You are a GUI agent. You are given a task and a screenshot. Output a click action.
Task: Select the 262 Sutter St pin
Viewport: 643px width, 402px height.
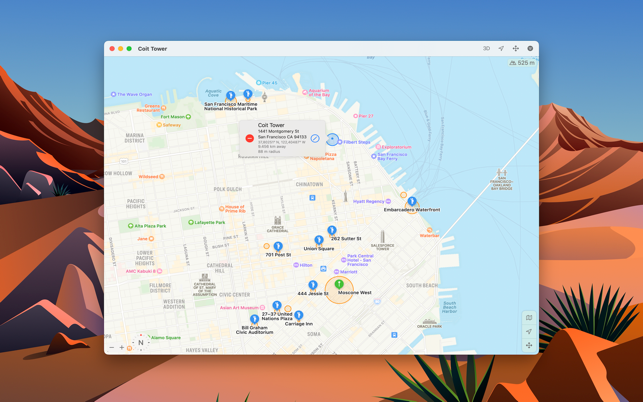[x=332, y=231]
